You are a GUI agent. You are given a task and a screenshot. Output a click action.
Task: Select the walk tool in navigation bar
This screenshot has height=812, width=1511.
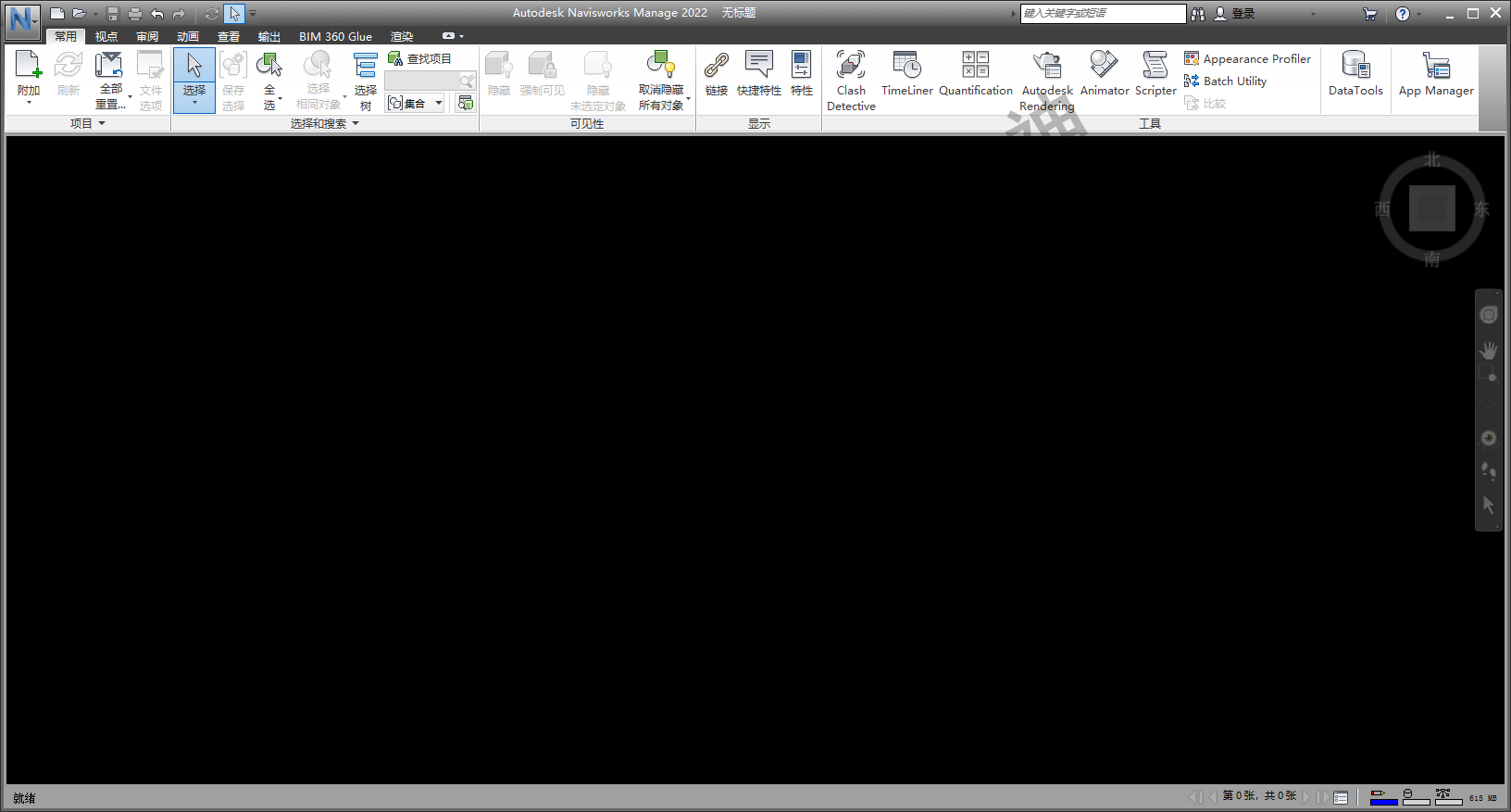[x=1489, y=470]
